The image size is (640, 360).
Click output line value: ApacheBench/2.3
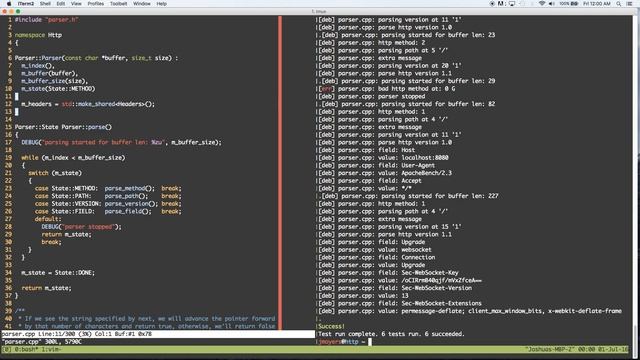click(x=384, y=173)
